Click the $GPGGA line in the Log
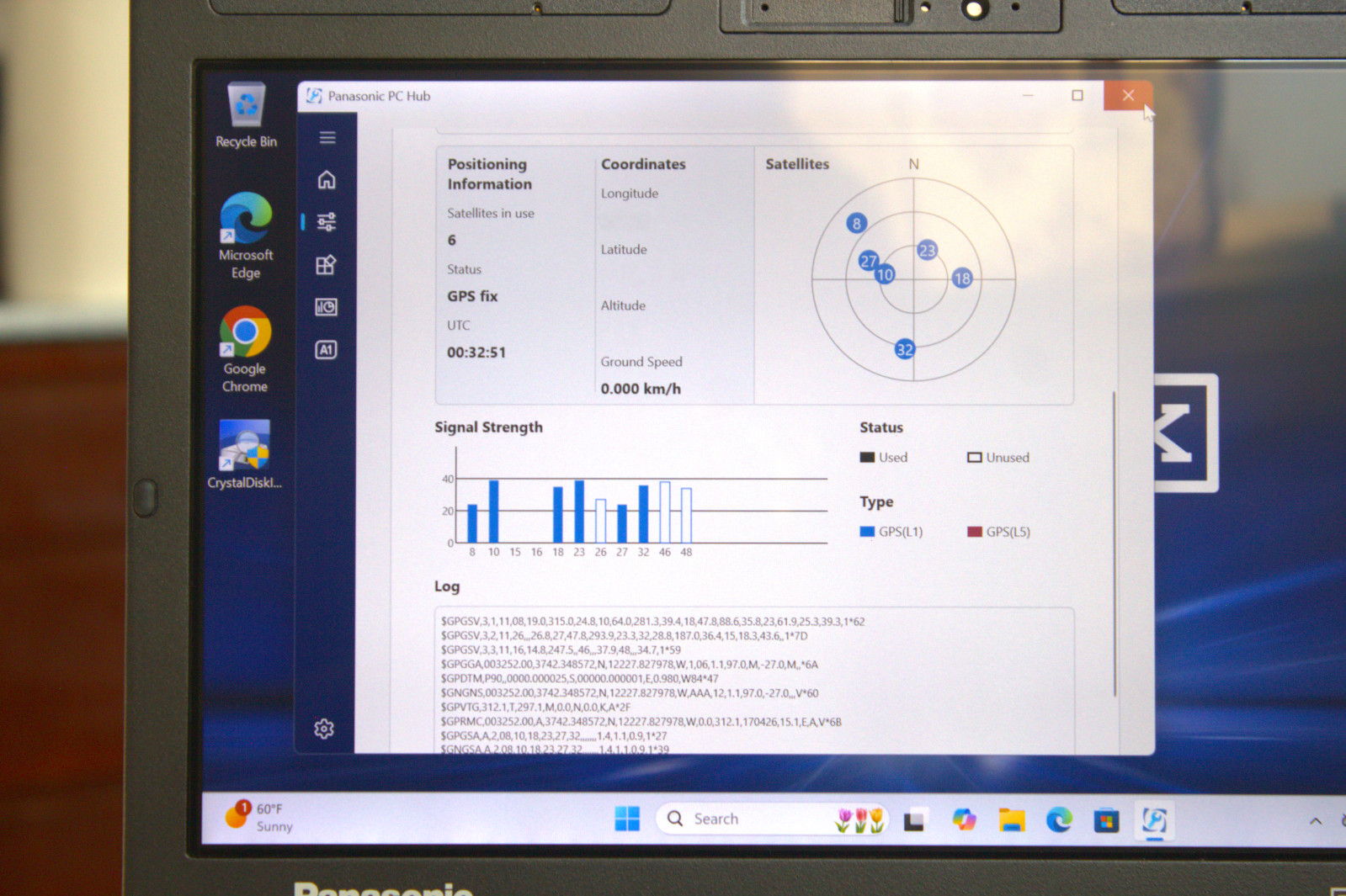1346x896 pixels. [629, 665]
